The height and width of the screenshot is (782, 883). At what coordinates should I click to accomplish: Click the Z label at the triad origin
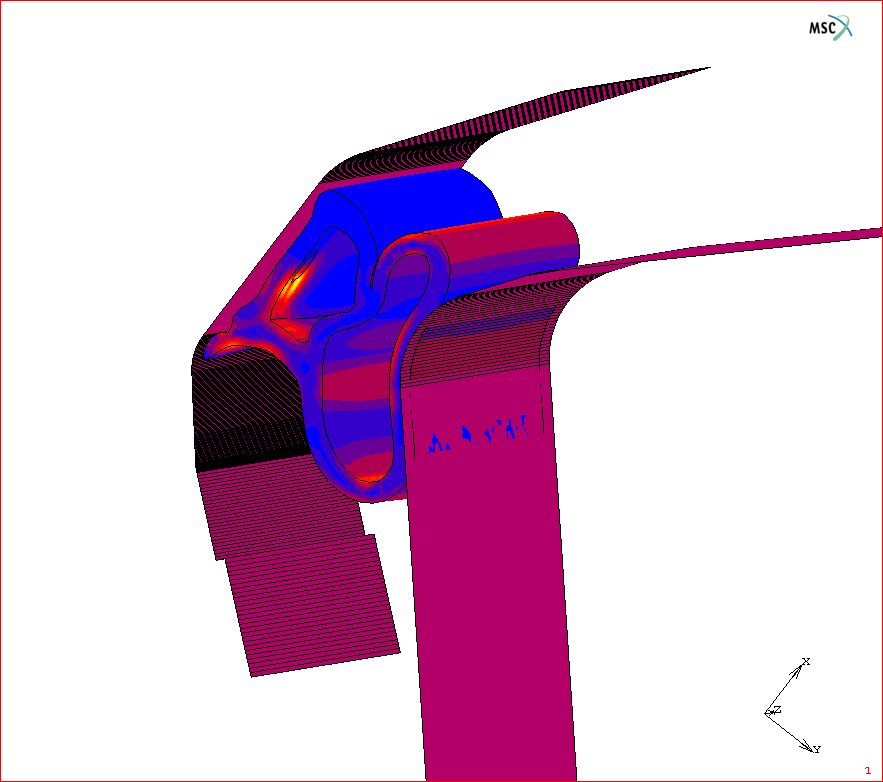[776, 710]
